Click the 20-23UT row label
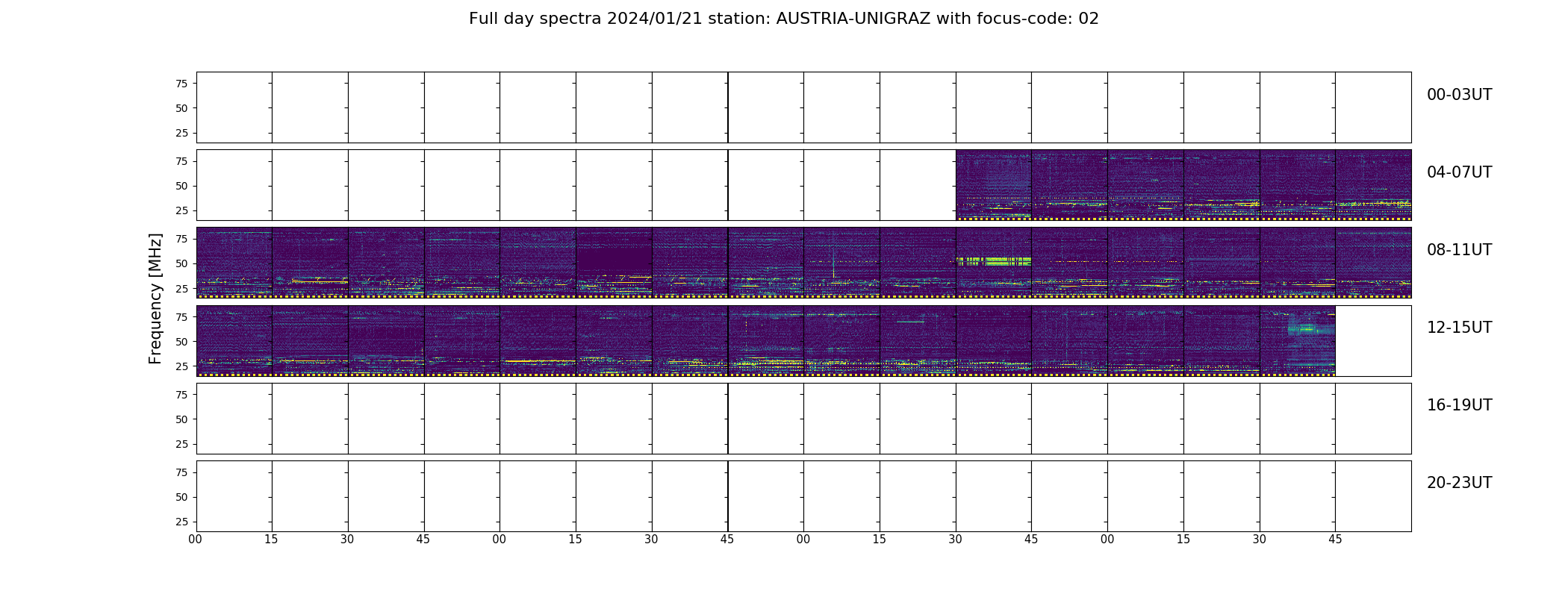The height and width of the screenshot is (597, 1568). point(1459,483)
